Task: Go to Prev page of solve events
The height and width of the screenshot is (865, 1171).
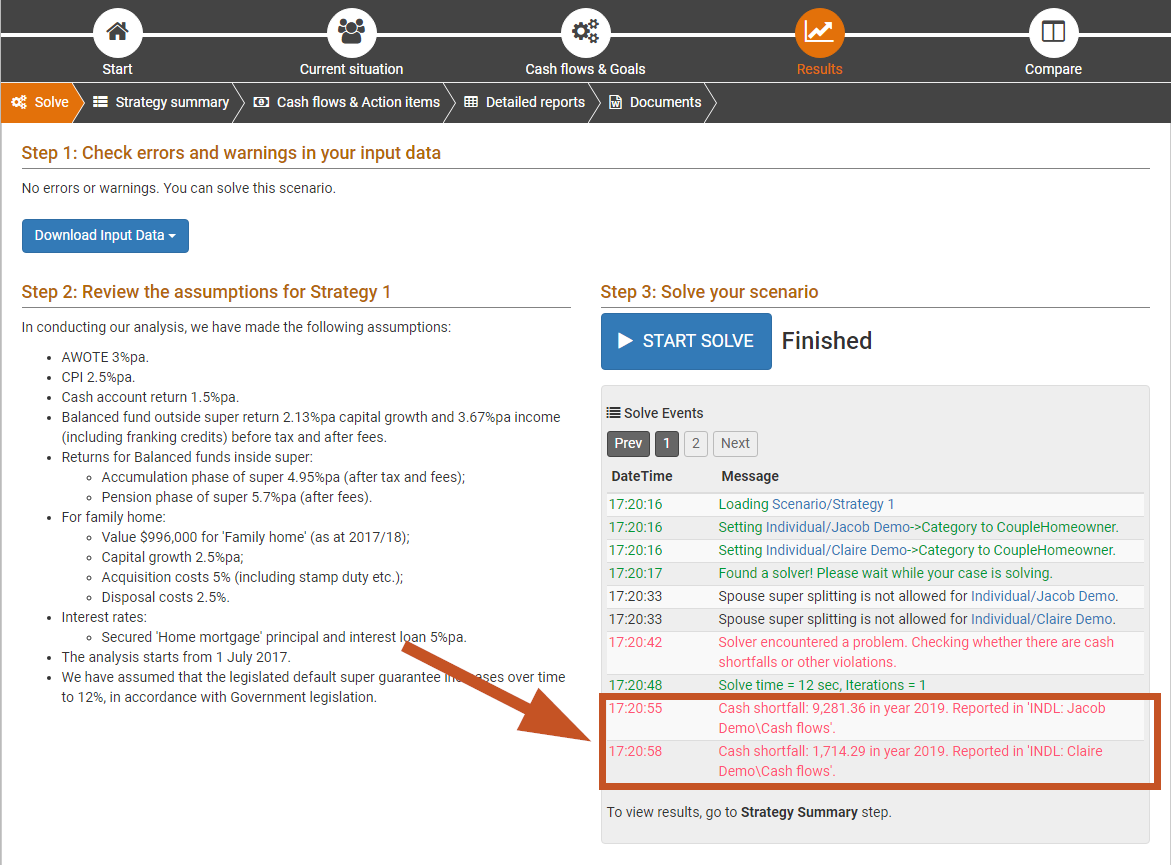Action: [628, 443]
